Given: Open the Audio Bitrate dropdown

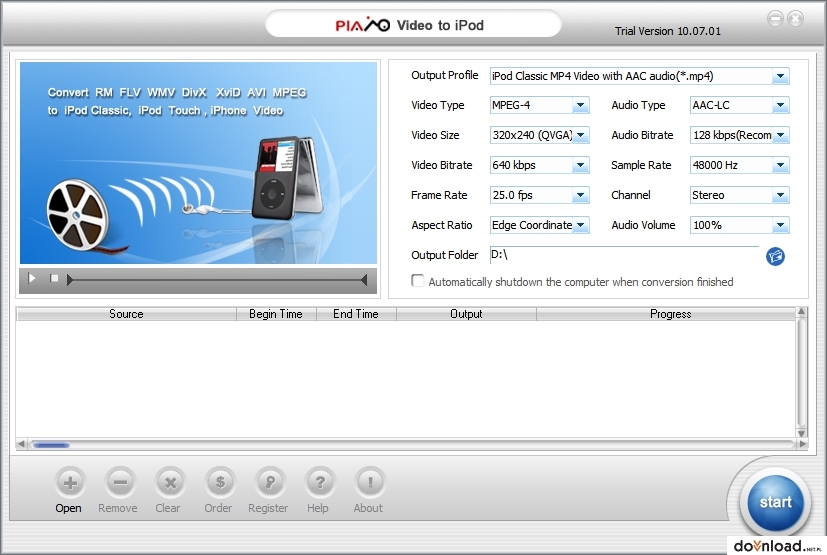Looking at the screenshot, I should point(780,136).
